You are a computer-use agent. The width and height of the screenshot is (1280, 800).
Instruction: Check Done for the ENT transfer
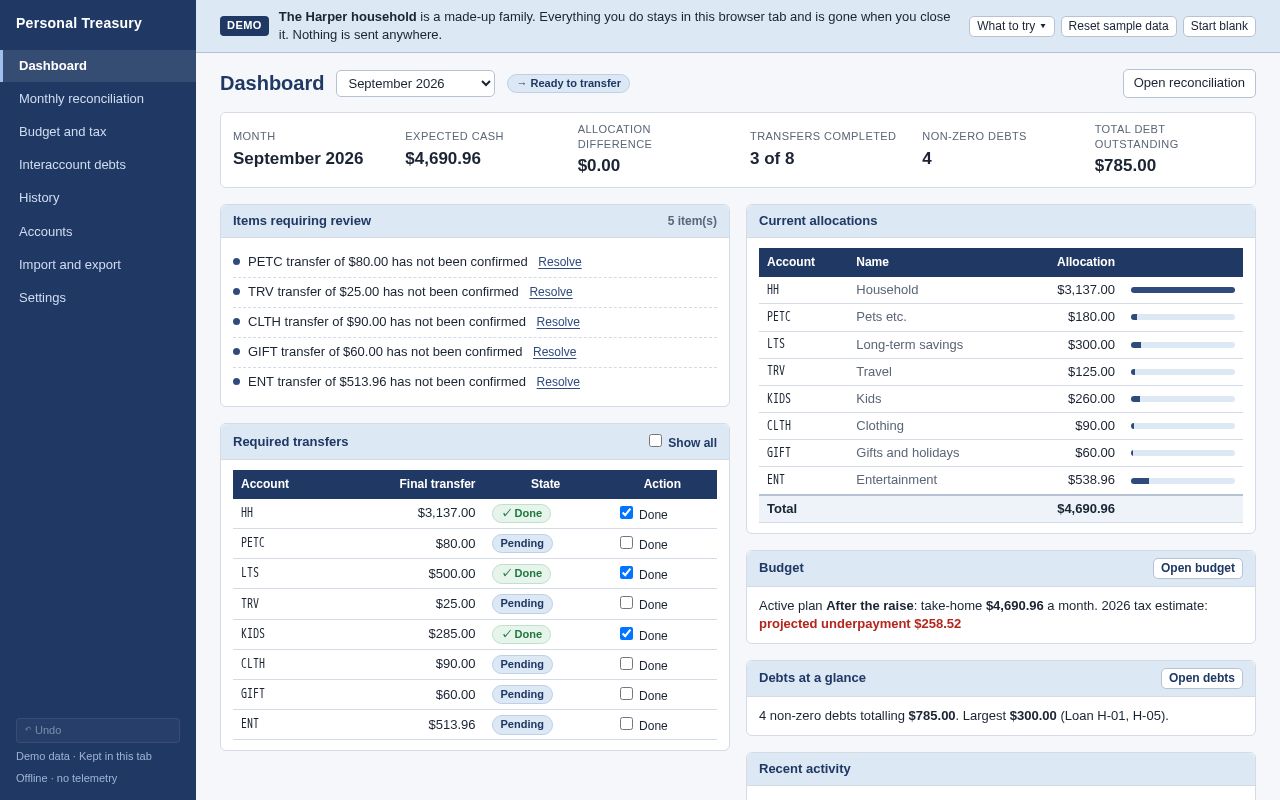(626, 724)
